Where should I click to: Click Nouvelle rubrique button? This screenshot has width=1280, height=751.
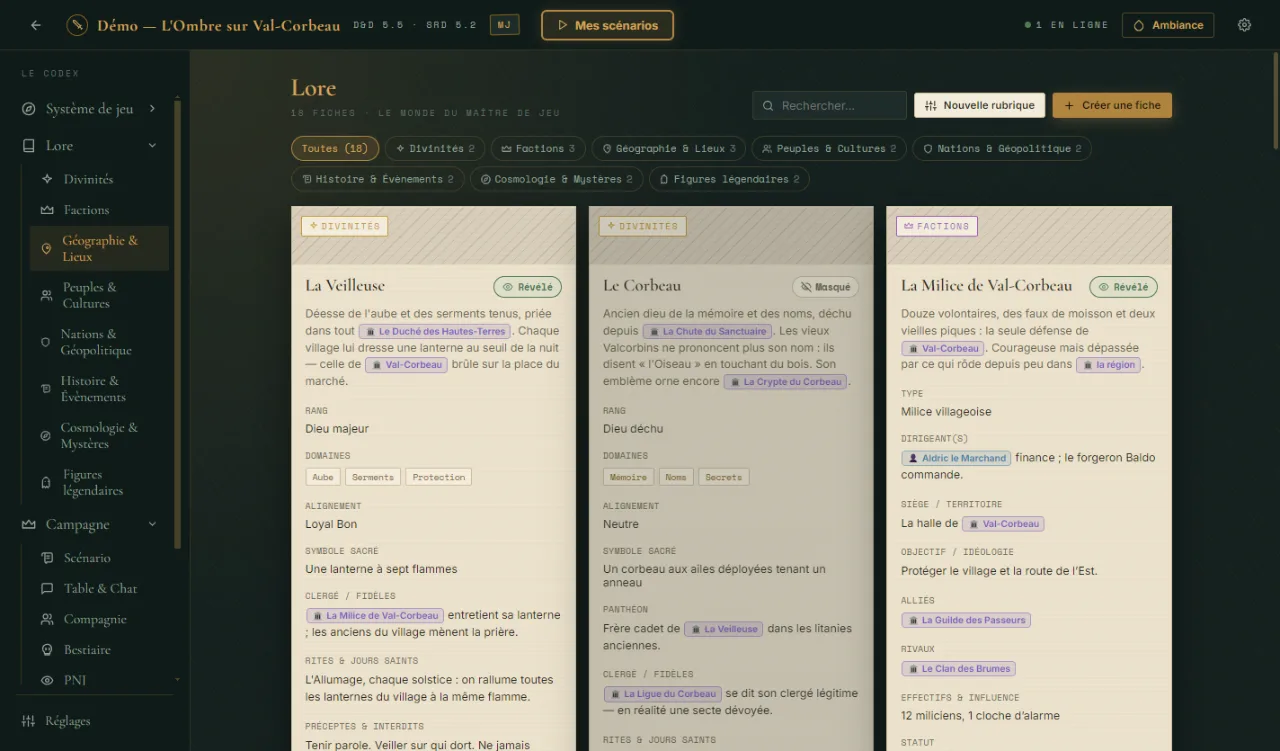[980, 105]
